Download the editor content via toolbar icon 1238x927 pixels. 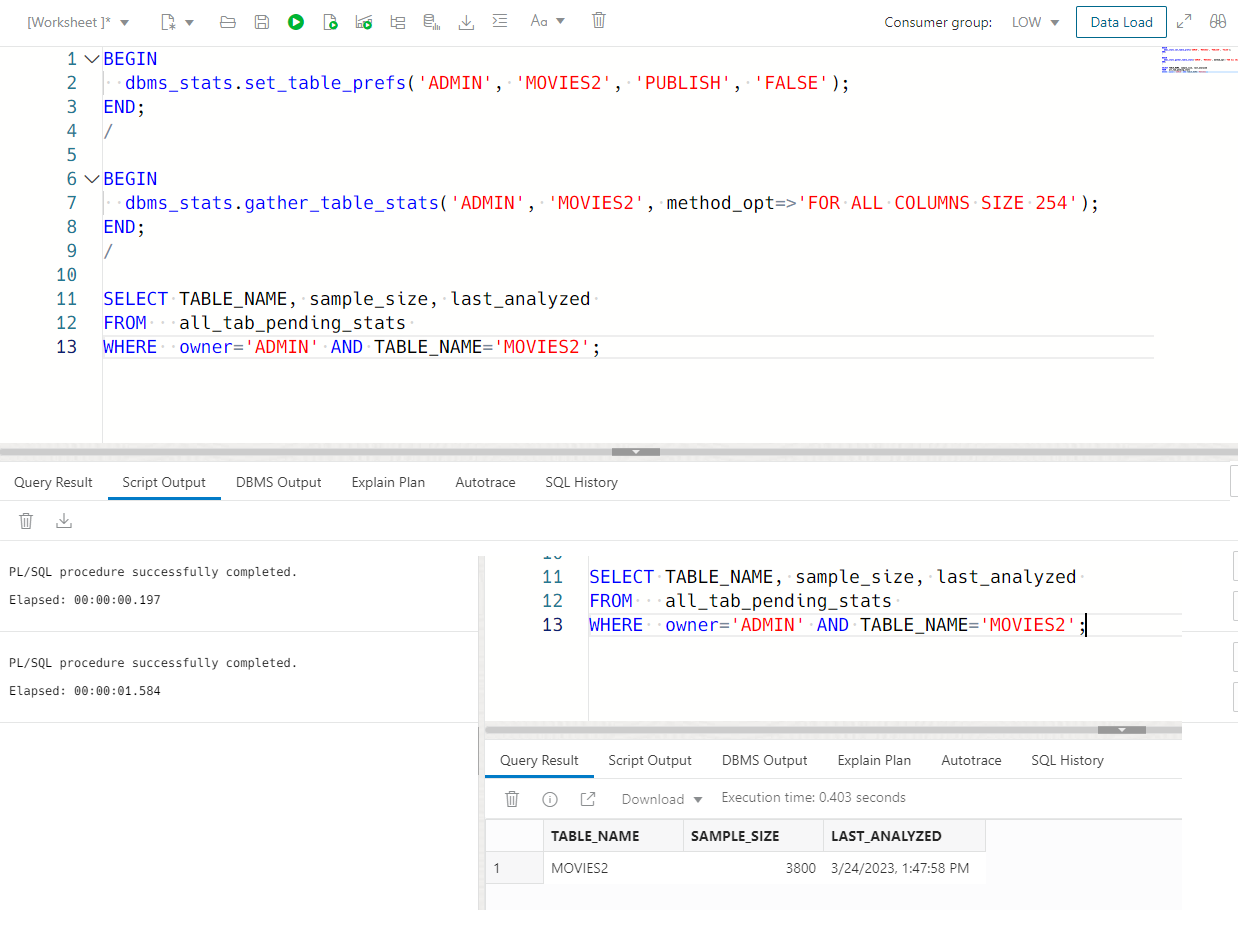[466, 21]
